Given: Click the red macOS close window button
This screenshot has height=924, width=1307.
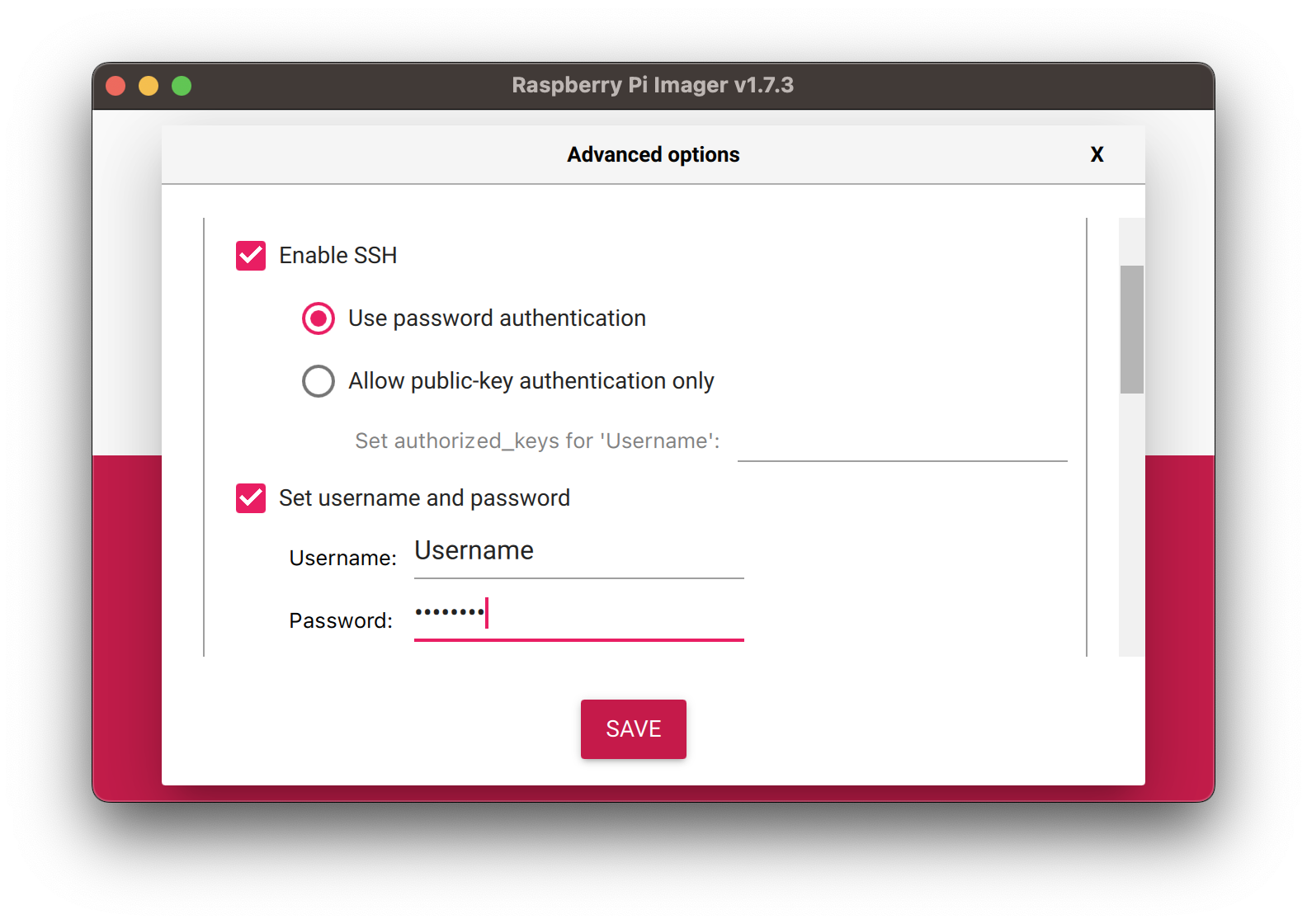Looking at the screenshot, I should point(116,86).
